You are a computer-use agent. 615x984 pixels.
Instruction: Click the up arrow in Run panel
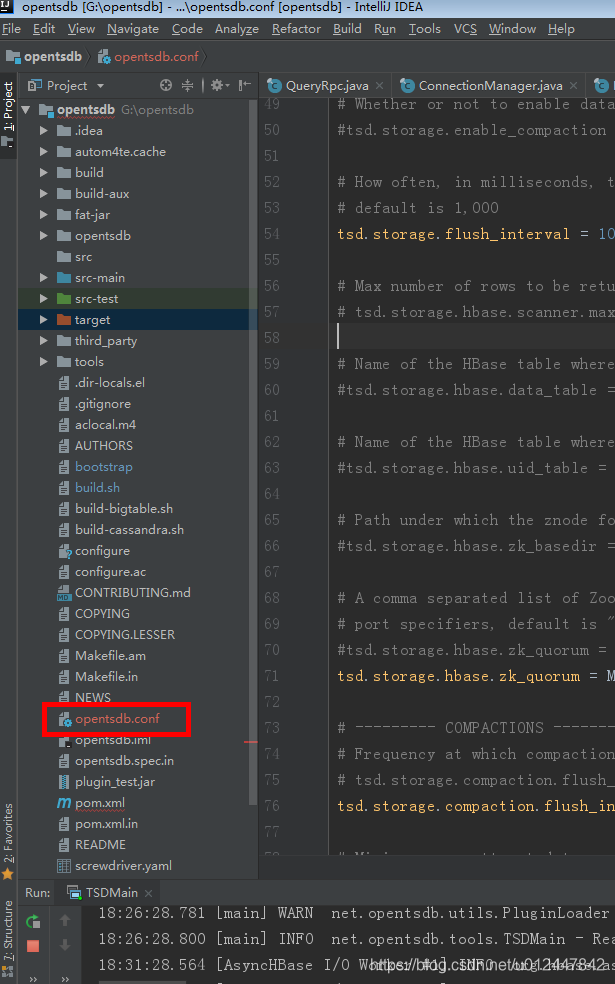click(65, 921)
